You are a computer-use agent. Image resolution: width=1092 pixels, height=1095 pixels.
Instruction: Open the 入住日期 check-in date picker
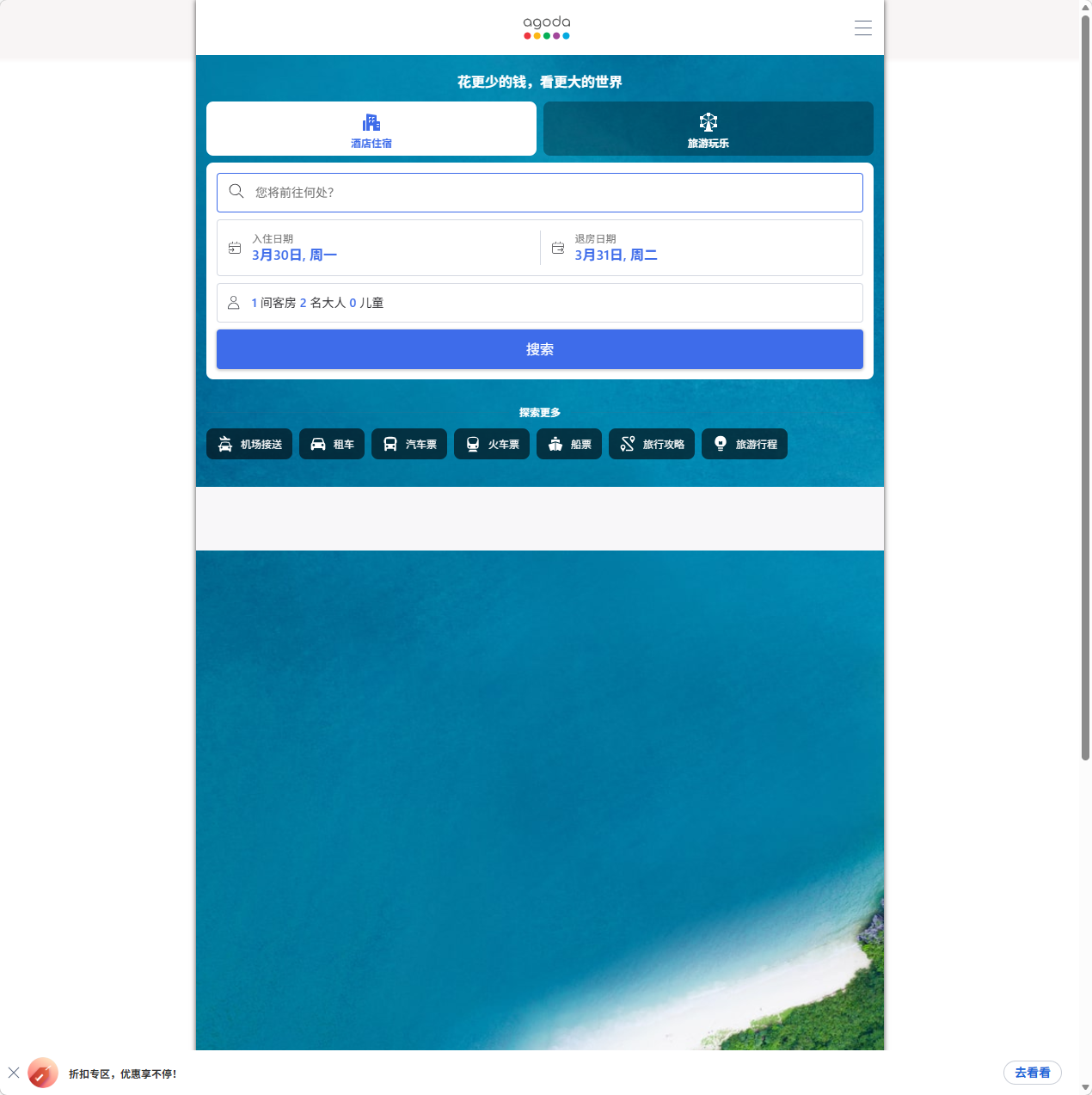point(378,248)
